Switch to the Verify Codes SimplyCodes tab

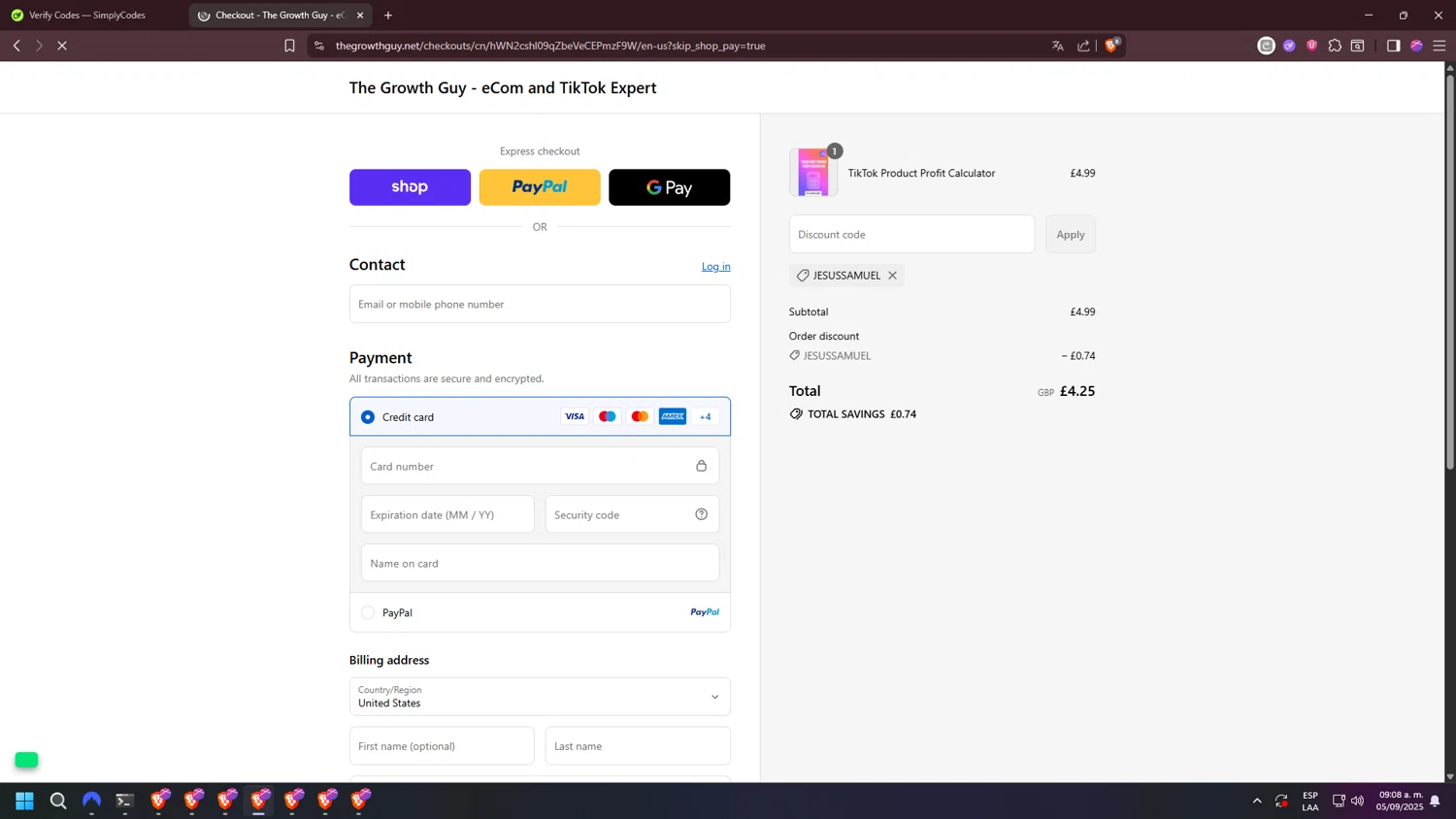click(x=87, y=16)
